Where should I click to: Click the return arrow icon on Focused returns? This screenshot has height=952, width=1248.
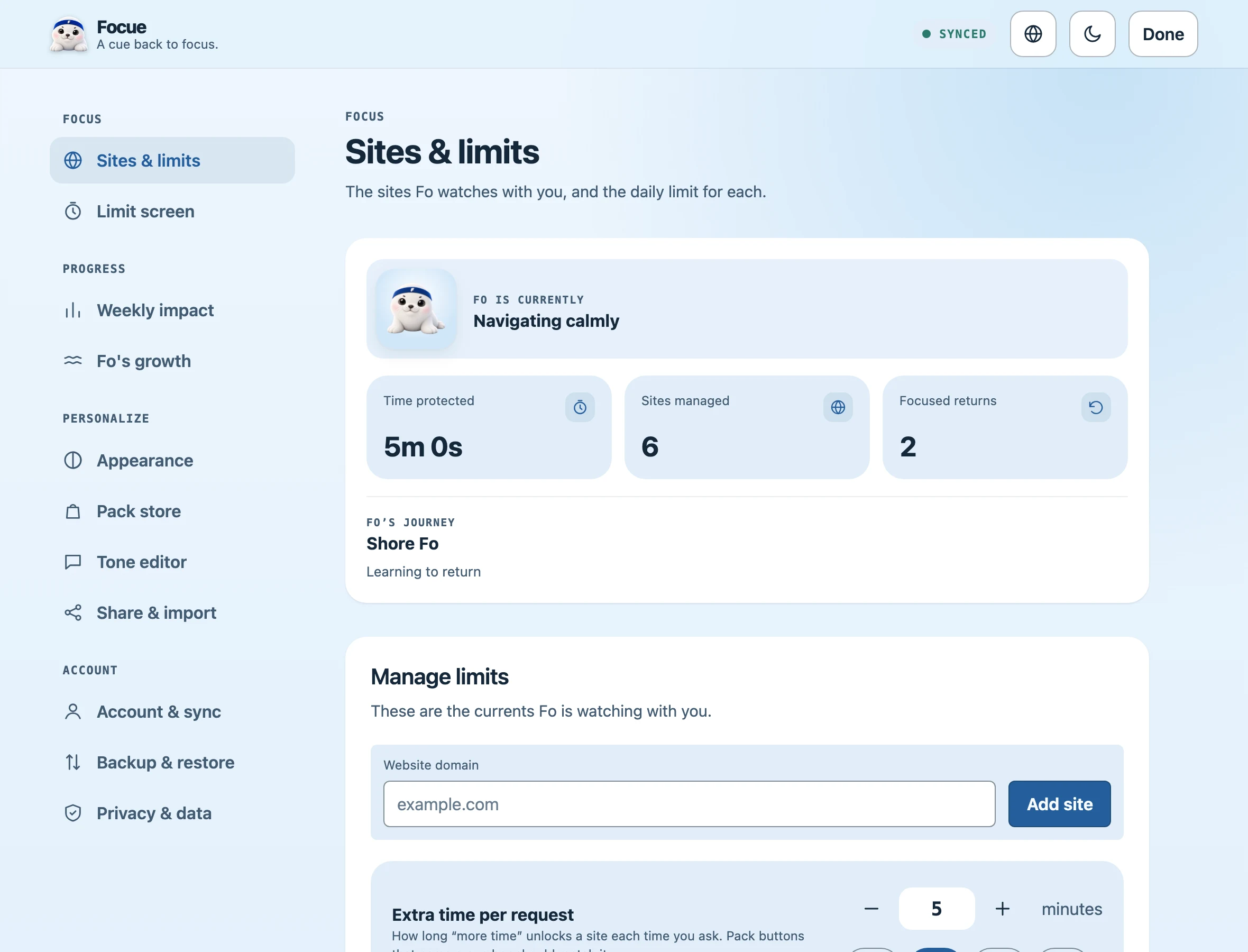point(1096,407)
